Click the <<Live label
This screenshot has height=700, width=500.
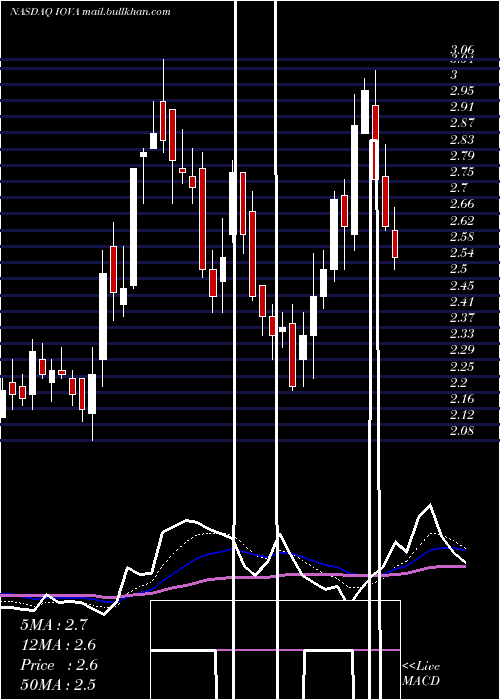tap(421, 667)
